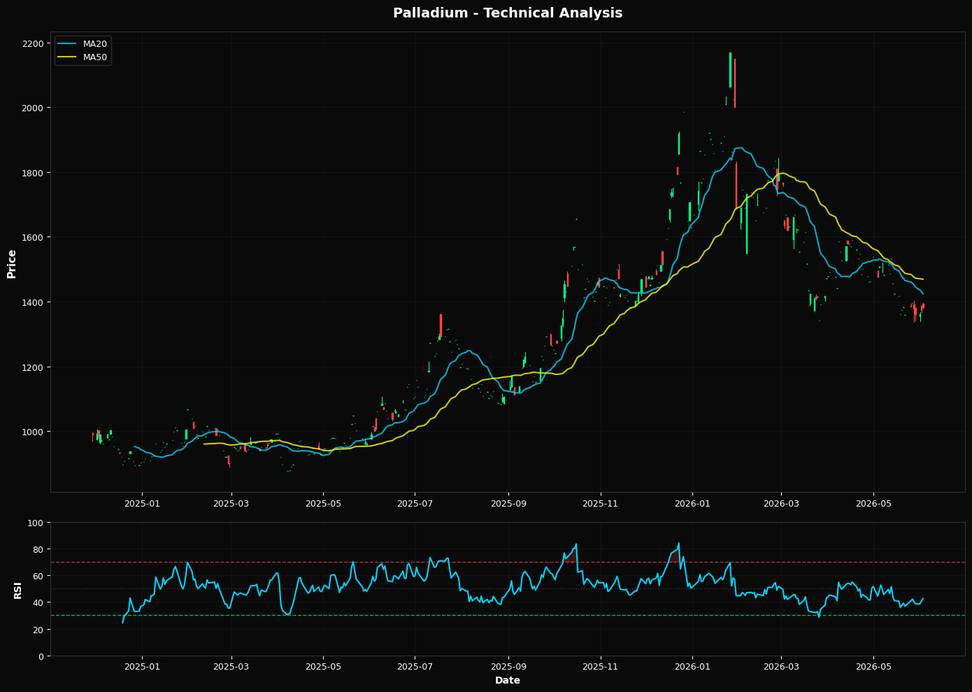Click the 2025-09 date label under price chart
This screenshot has height=692, width=972.
point(508,503)
